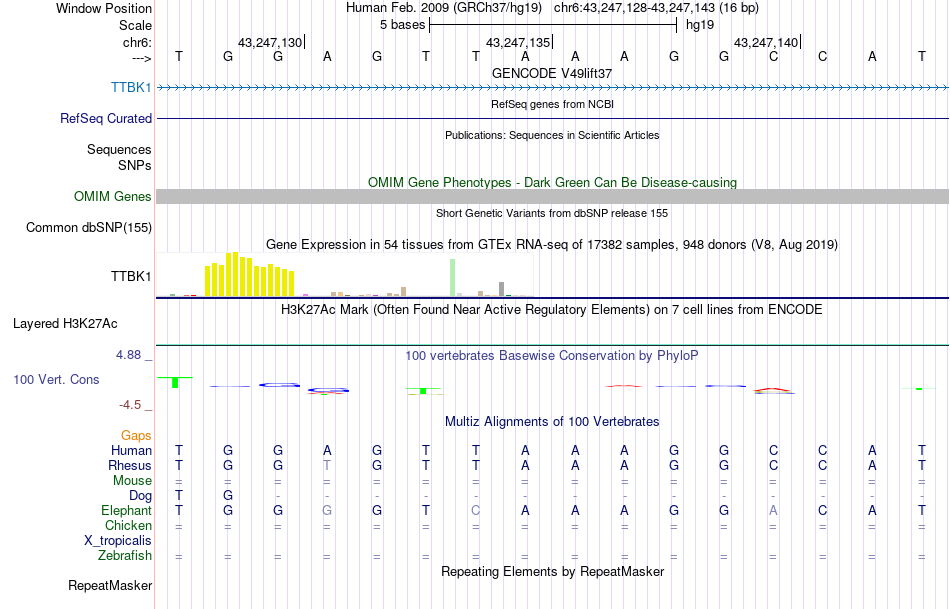The width and height of the screenshot is (950, 609).
Task: Click the ---> sequence direction arrow
Action: tap(142, 58)
